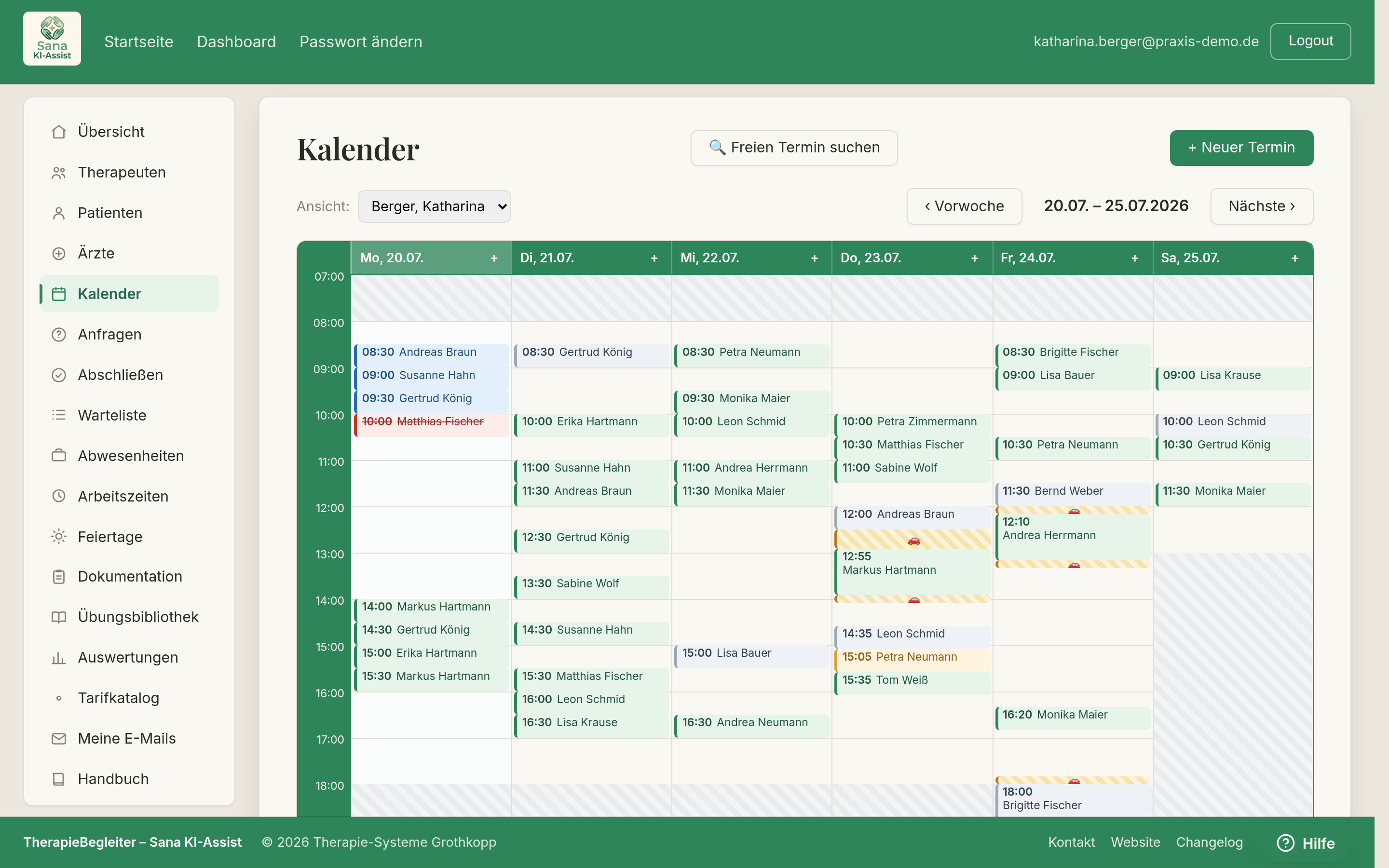Open Passwort ändern in the top navigation
Viewport: 1389px width, 868px height.
pyautogui.click(x=361, y=42)
